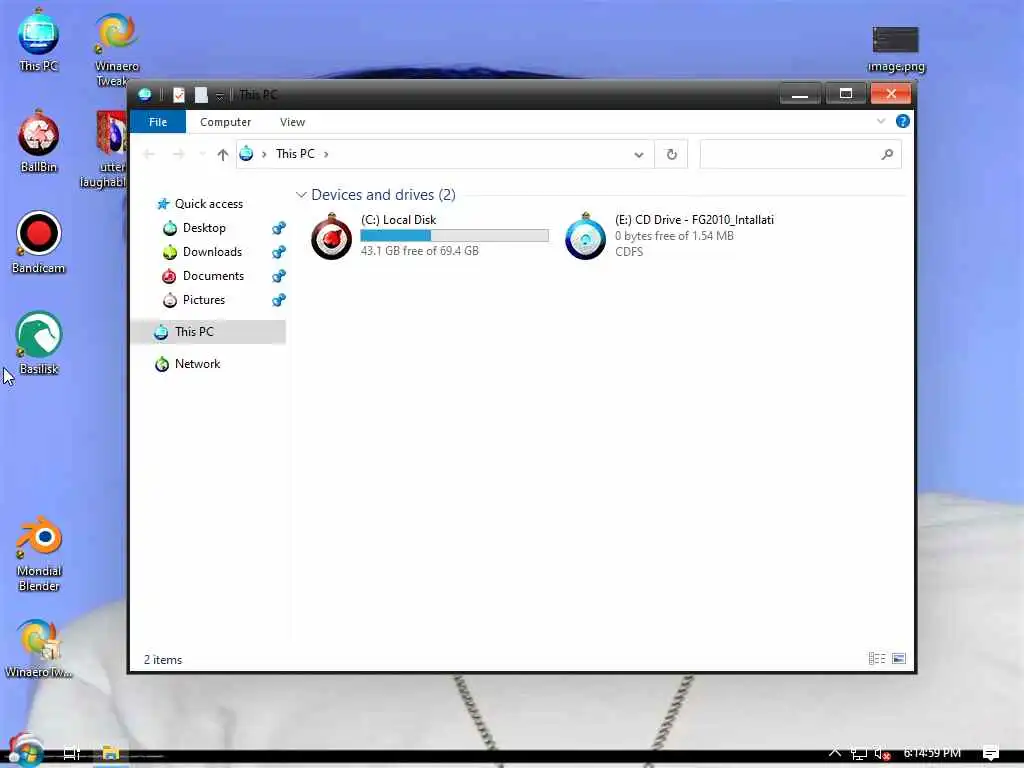
Task: Click the New folder quick access toolbar icon
Action: click(x=201, y=95)
